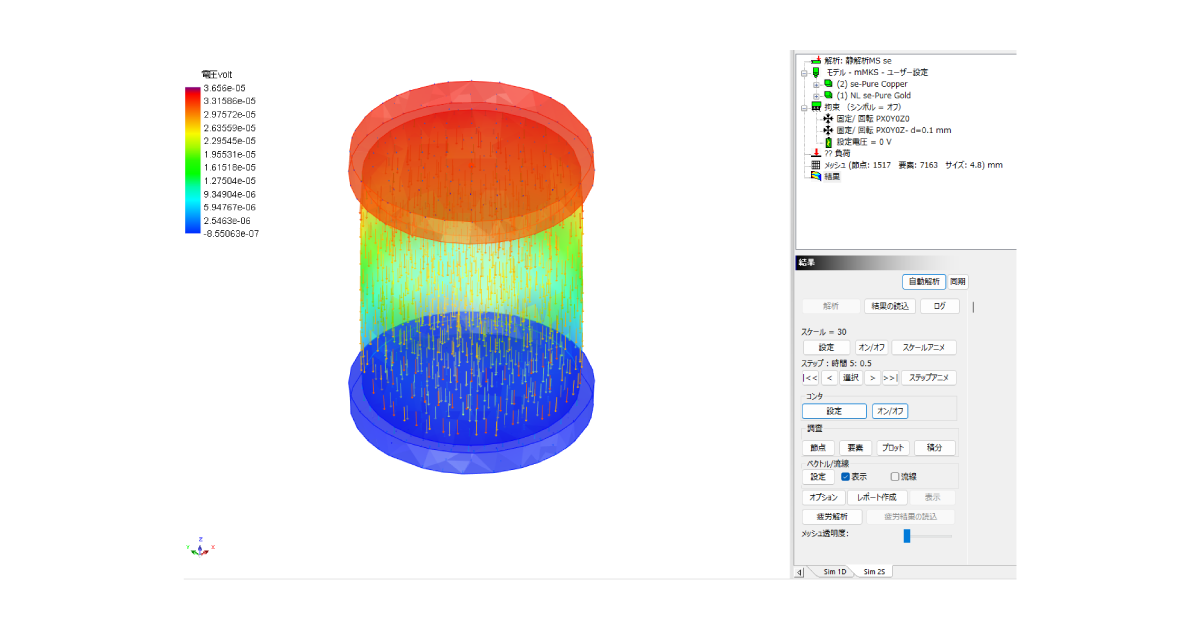Viewport: 1200px width, 630px height.
Task: Click the 設定電圧 = 0 V voltage icon
Action: coord(828,142)
